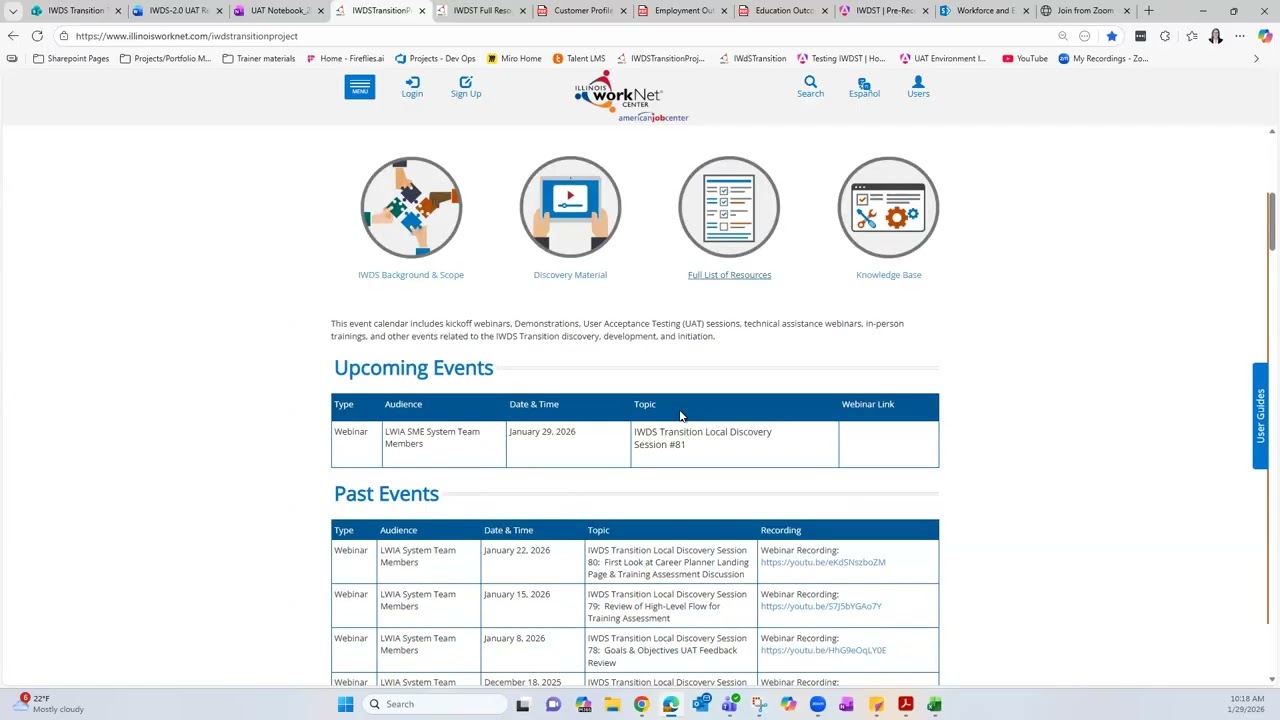The height and width of the screenshot is (720, 1280).
Task: Click the page vertical scrollbar thumb
Action: pos(1272,220)
